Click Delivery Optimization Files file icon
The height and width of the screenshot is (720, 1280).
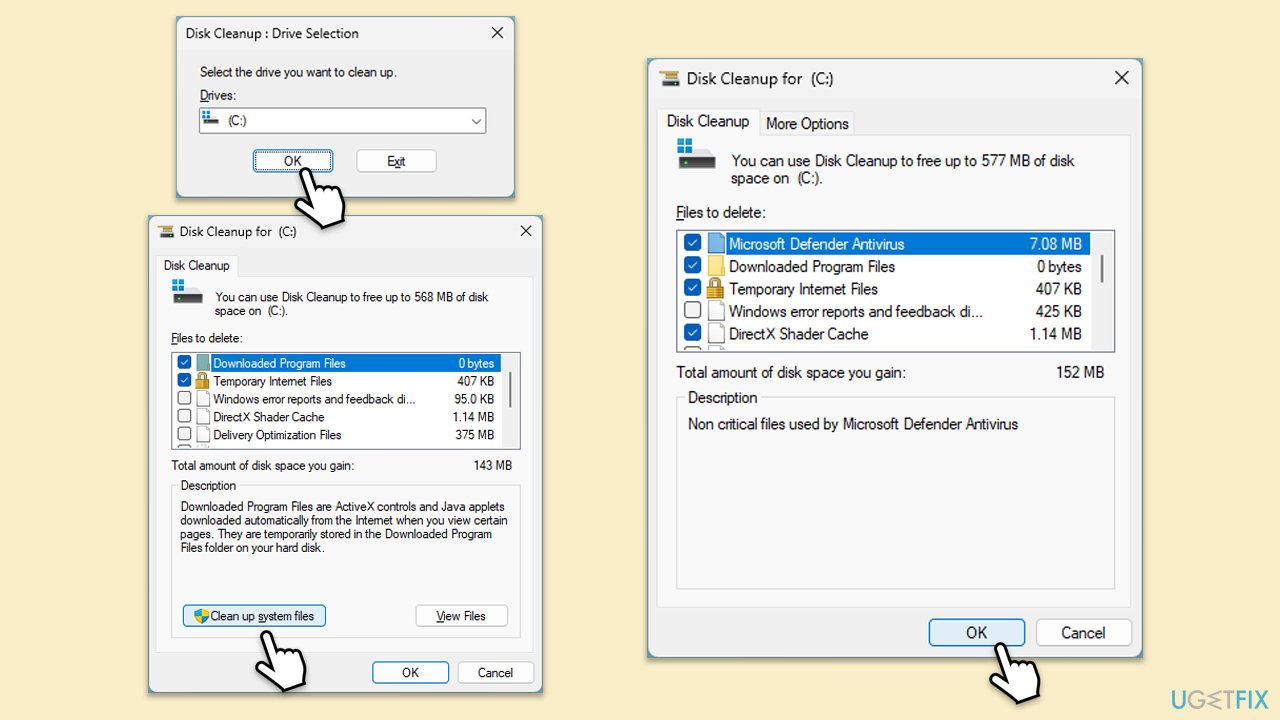click(203, 435)
